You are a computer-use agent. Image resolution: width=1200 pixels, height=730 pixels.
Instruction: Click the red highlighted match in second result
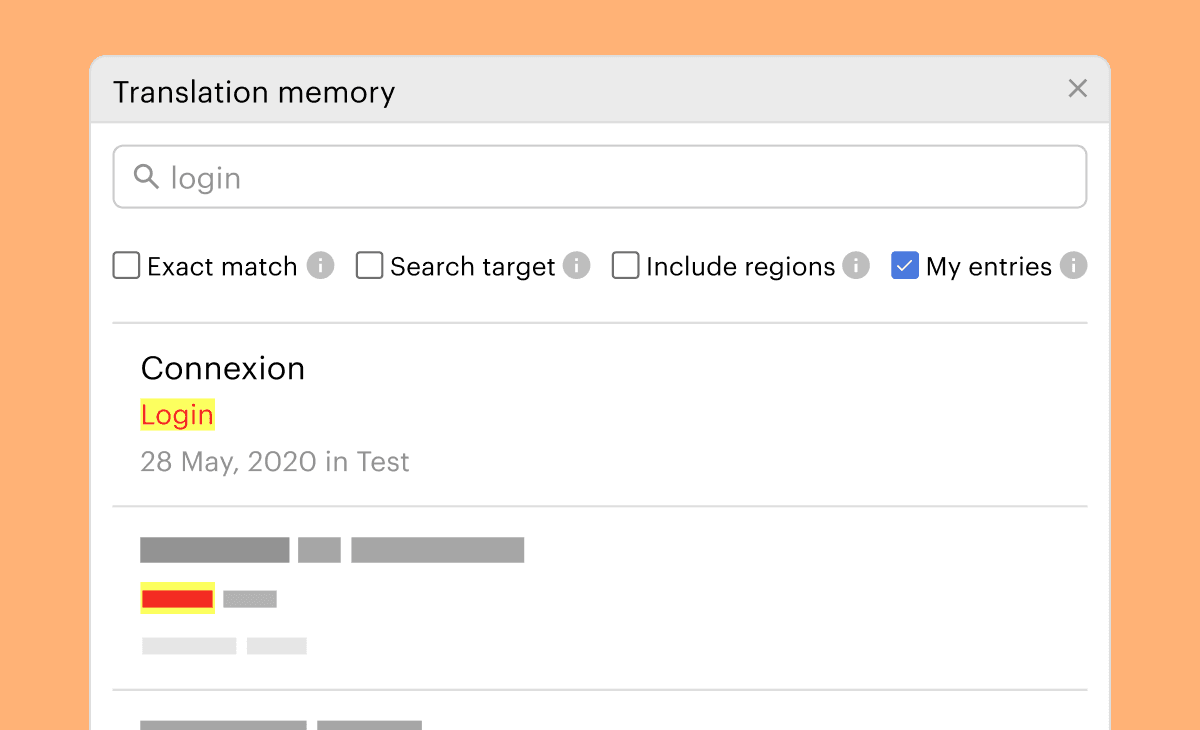point(177,599)
